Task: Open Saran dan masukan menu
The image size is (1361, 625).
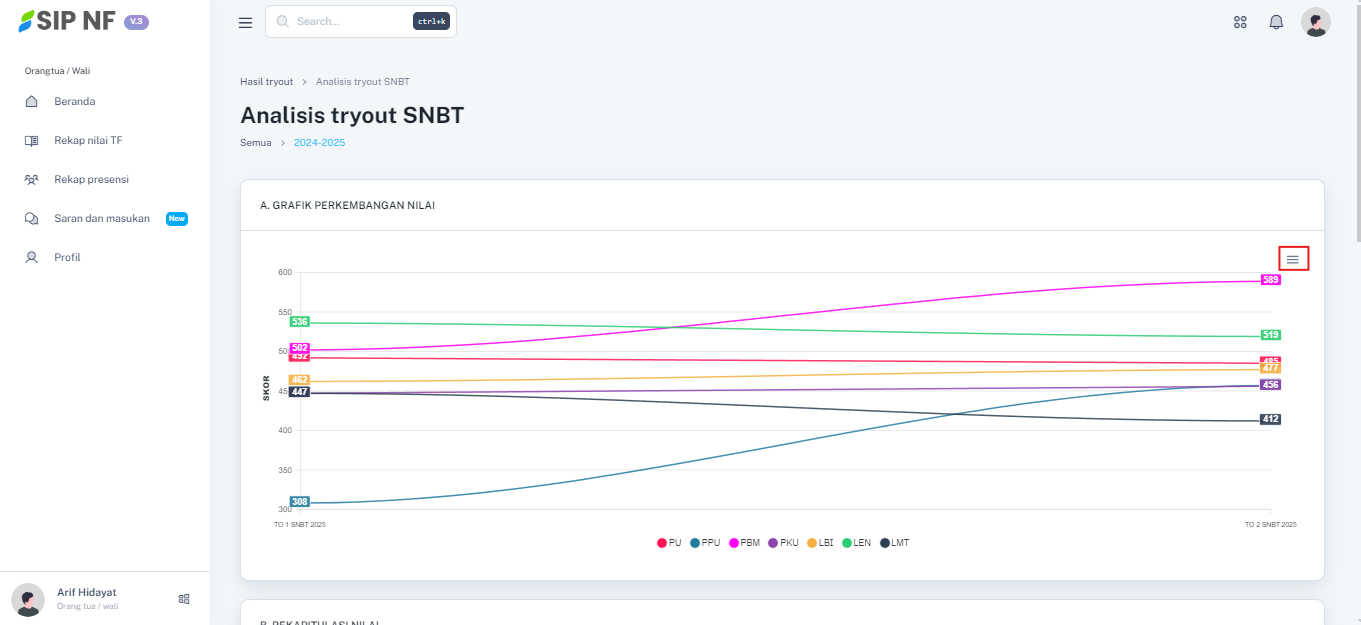Action: (x=101, y=219)
